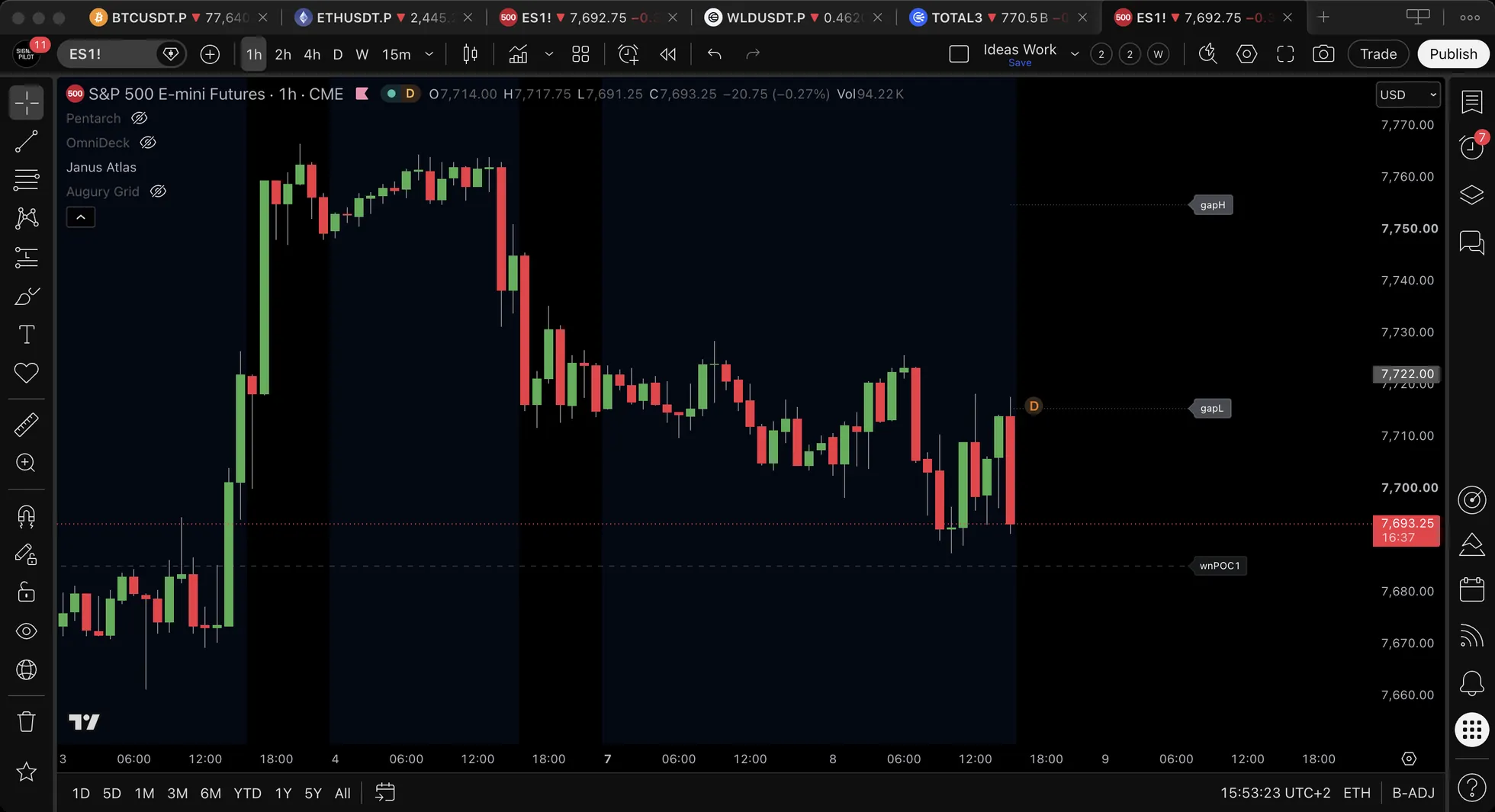The height and width of the screenshot is (812, 1495).
Task: Select the text annotation tool
Action: [26, 335]
